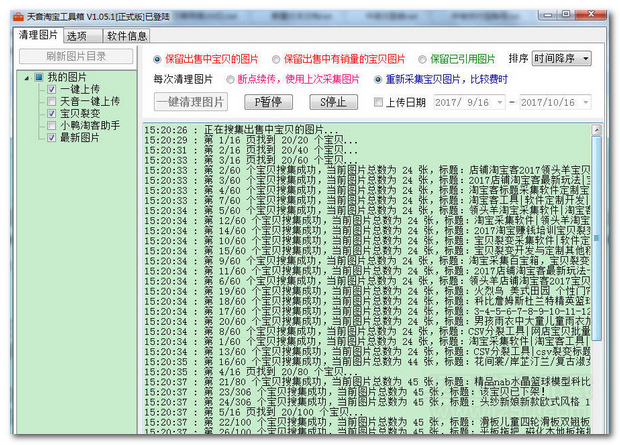Select 保留出售中宝贝的图片 radio option
Viewport: 620px width, 445px height.
(157, 59)
